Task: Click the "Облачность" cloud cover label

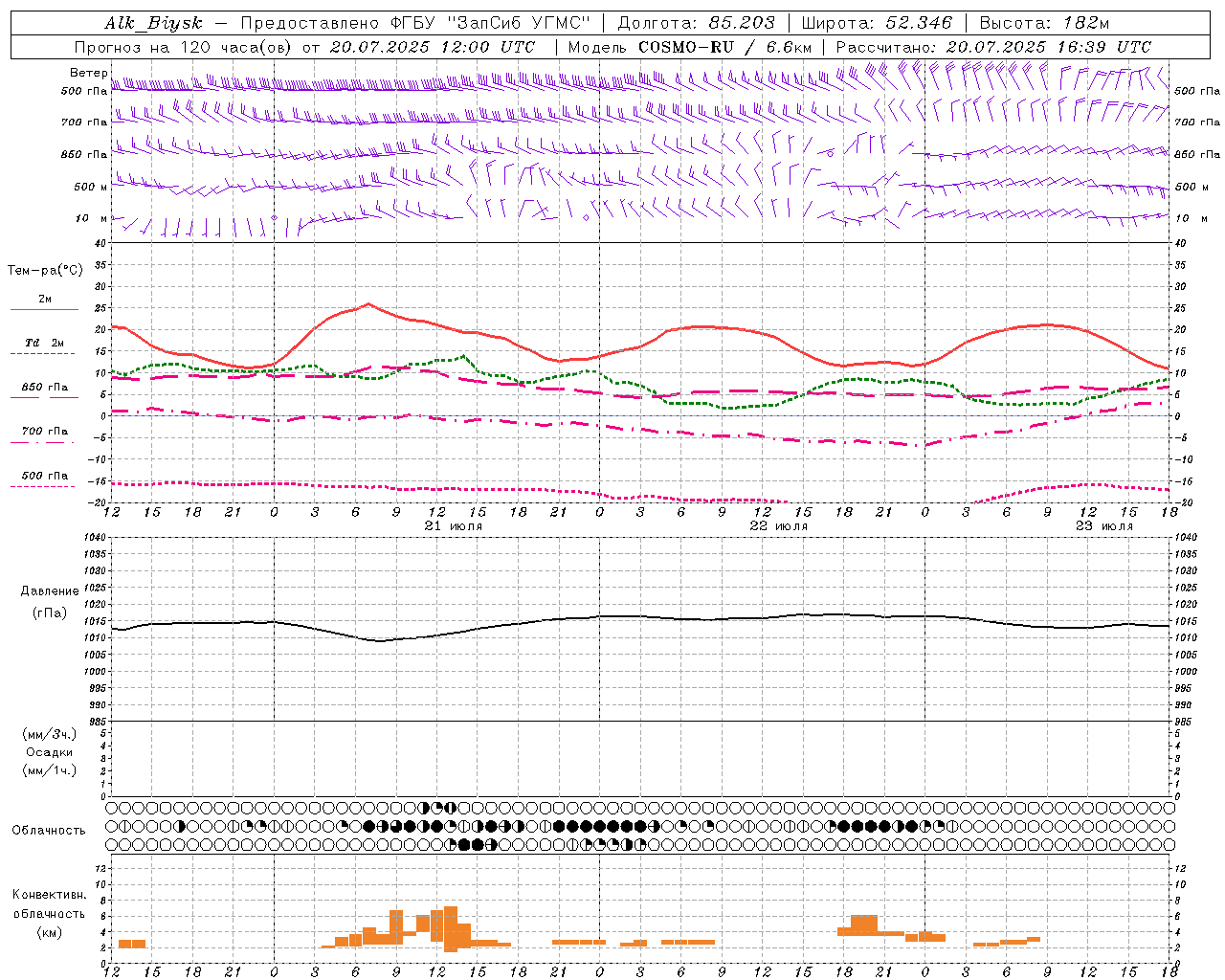Action: click(x=49, y=831)
